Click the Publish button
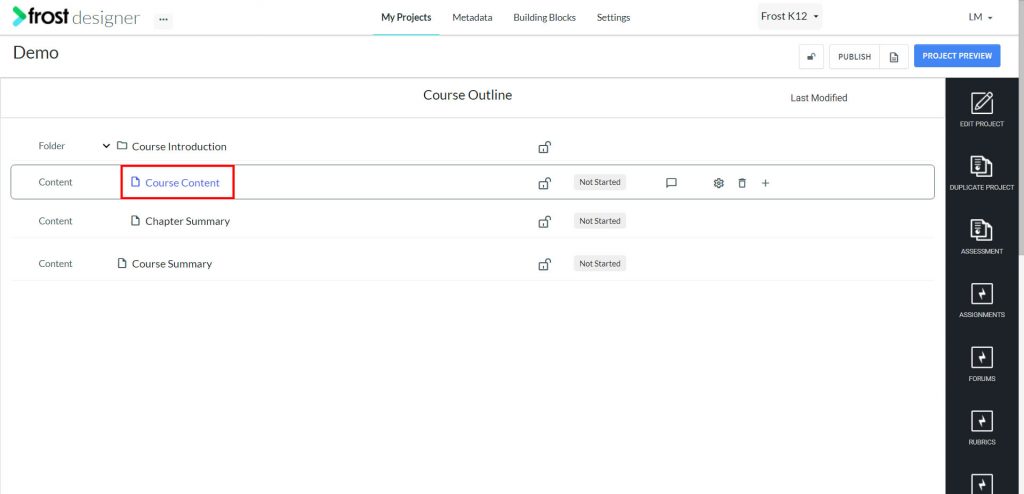This screenshot has height=494, width=1024. pyautogui.click(x=854, y=57)
